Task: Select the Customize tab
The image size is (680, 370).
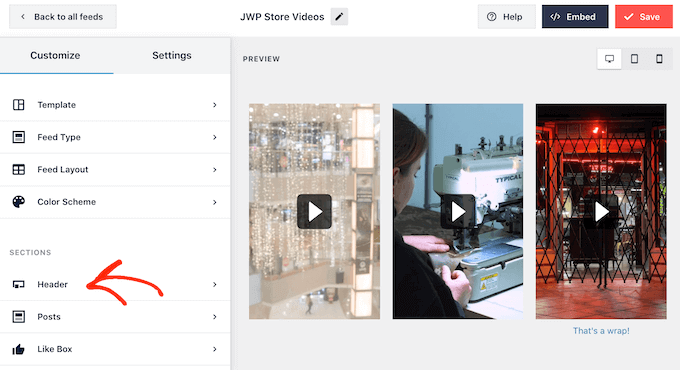Action: tap(56, 56)
